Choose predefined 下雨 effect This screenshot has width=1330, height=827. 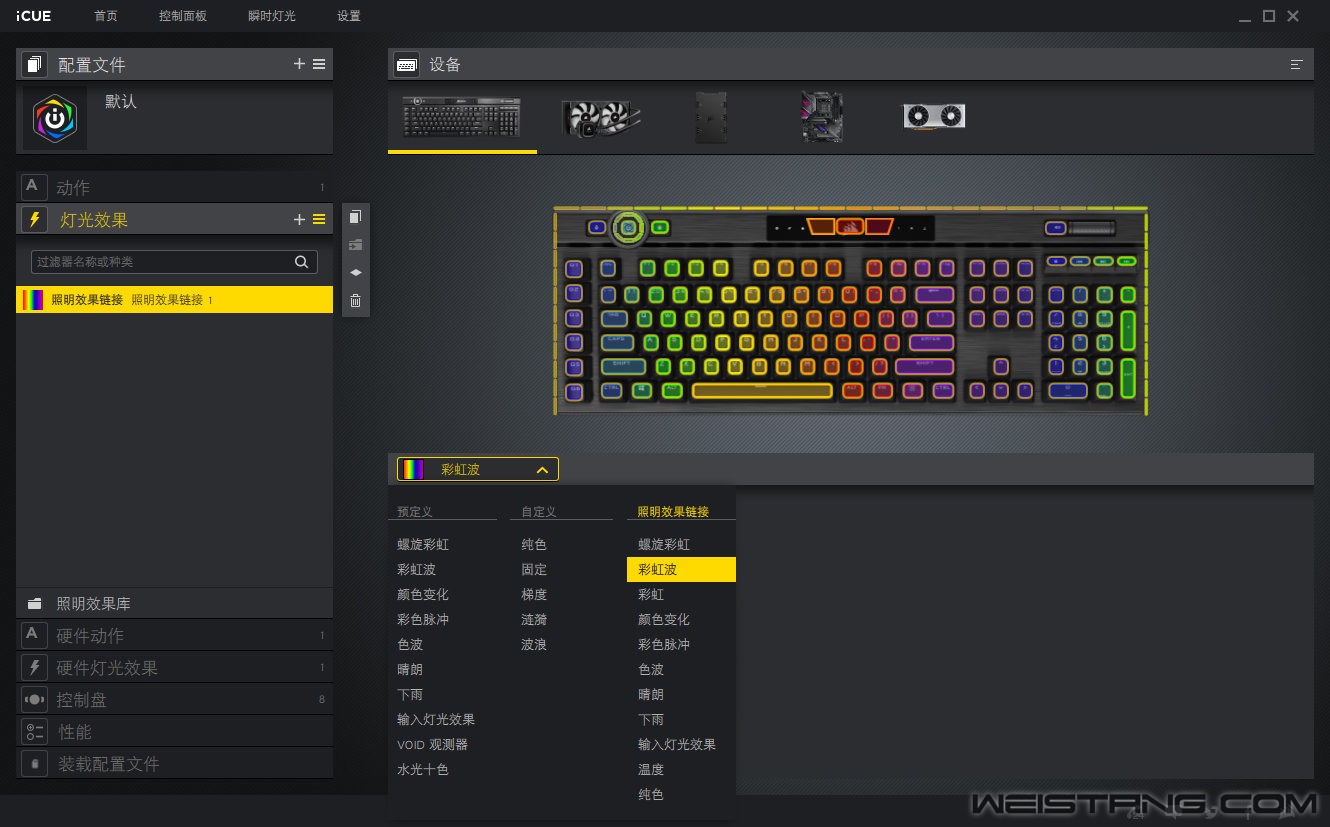[x=410, y=695]
